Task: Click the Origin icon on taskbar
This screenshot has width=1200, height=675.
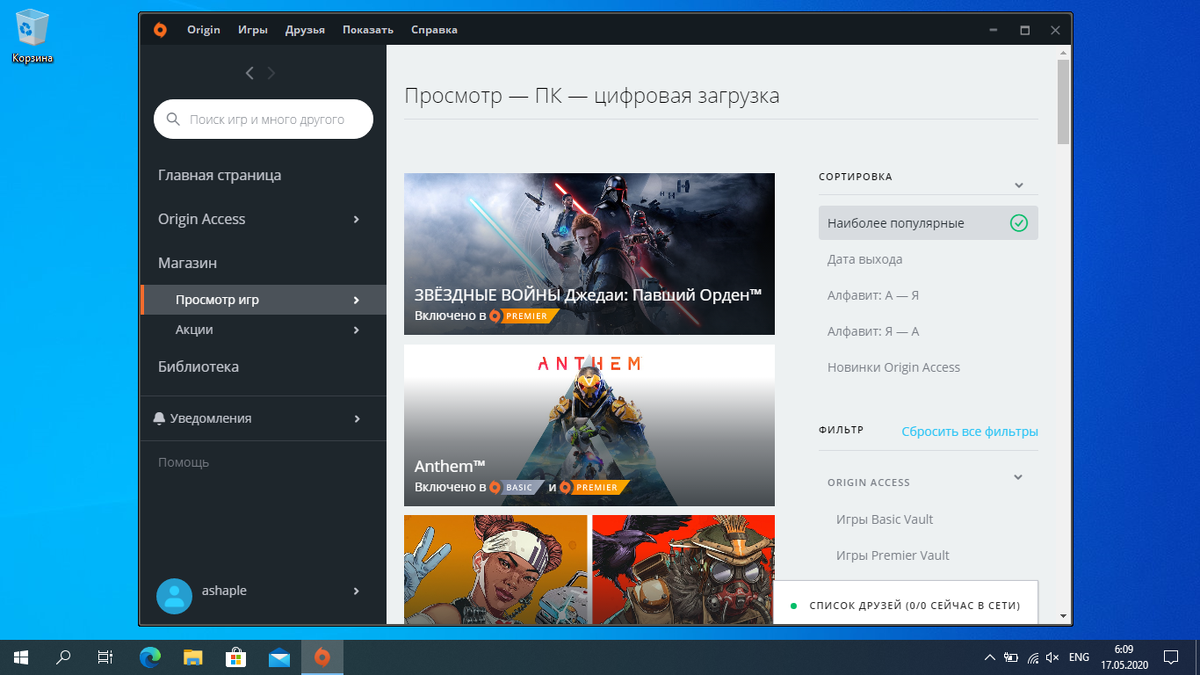Action: click(x=322, y=657)
